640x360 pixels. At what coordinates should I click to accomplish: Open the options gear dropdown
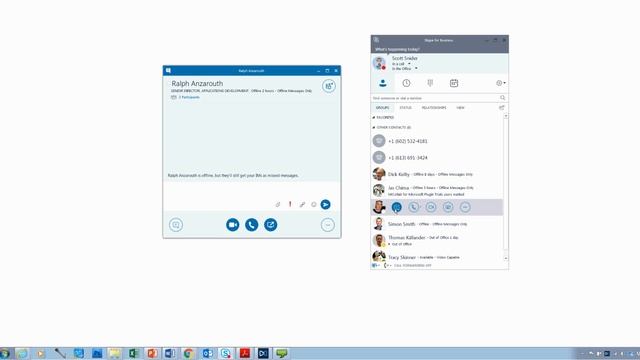(x=501, y=83)
